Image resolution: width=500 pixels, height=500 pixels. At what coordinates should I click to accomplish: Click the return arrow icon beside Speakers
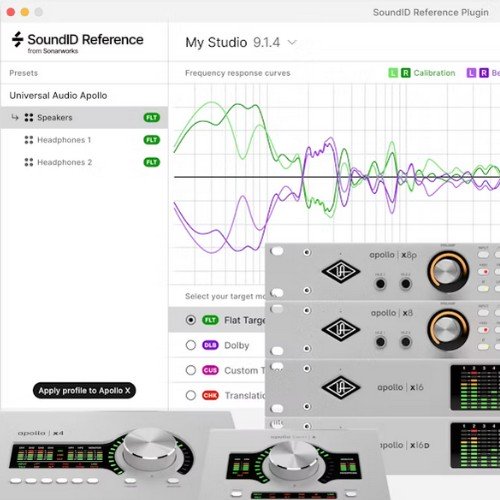click(x=15, y=117)
